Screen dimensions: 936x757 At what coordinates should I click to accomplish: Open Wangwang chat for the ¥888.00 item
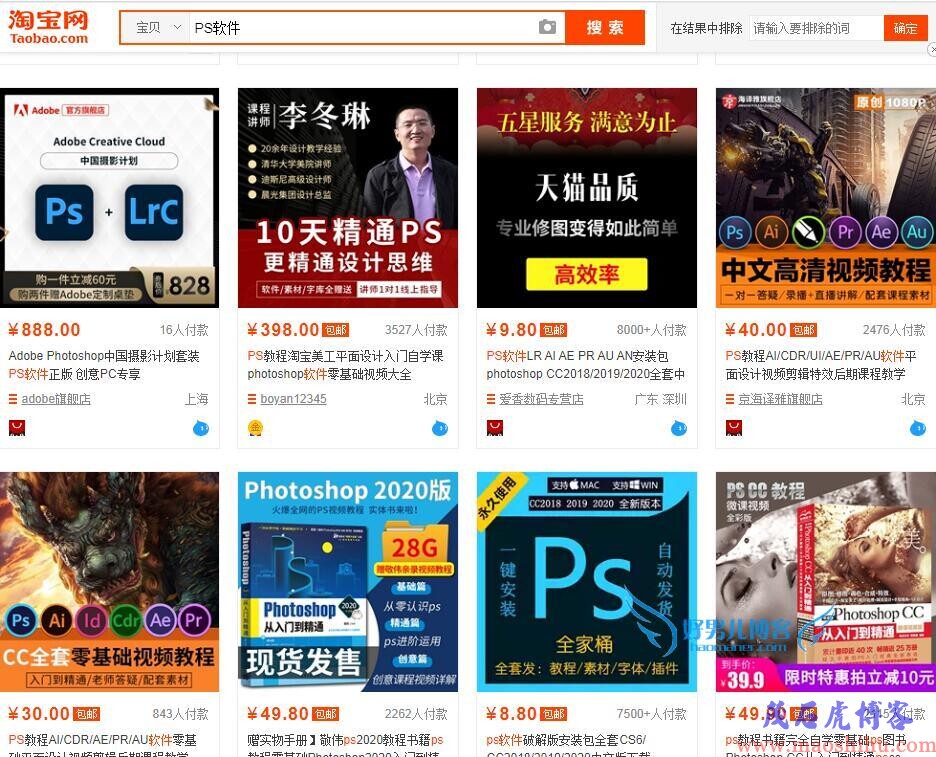pyautogui.click(x=201, y=428)
